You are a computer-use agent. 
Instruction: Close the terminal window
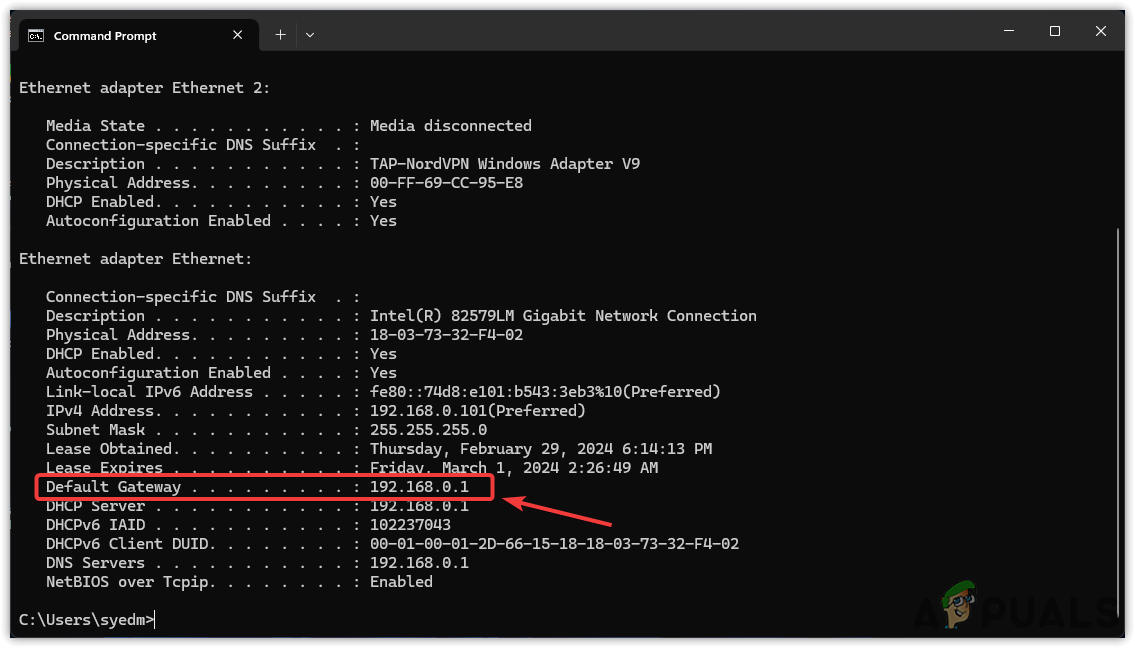[x=1101, y=31]
